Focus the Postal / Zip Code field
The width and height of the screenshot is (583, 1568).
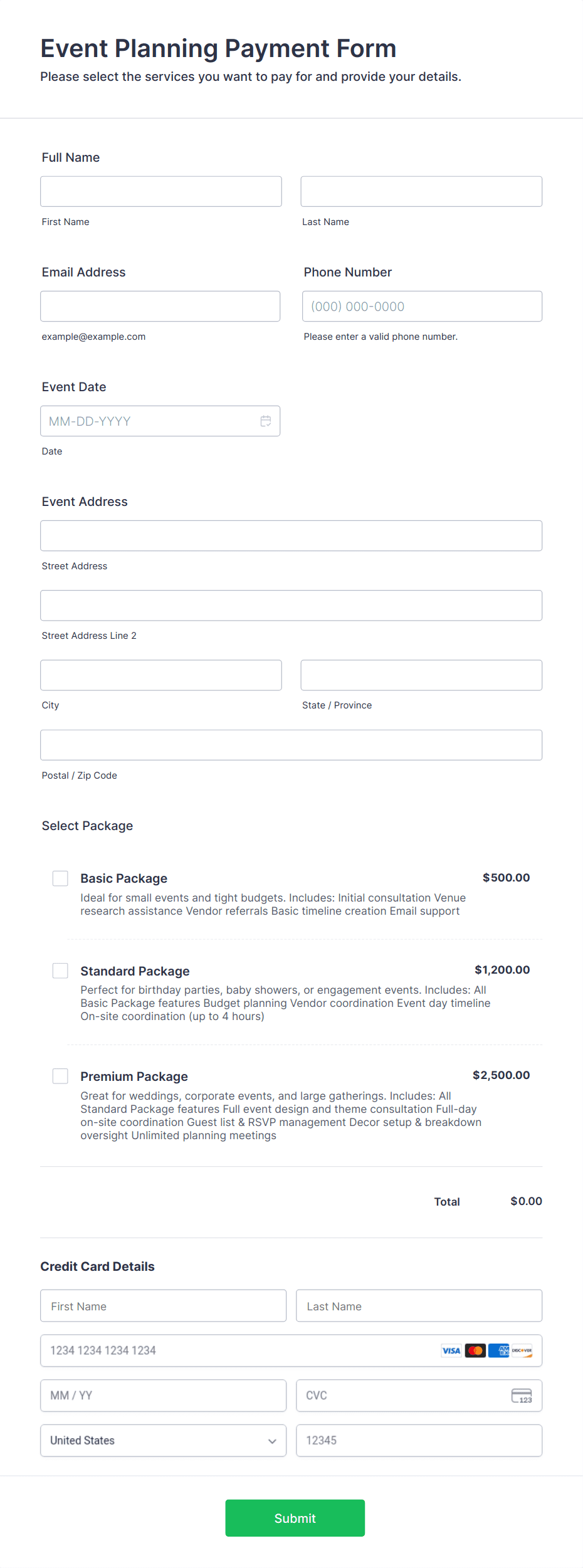(291, 745)
